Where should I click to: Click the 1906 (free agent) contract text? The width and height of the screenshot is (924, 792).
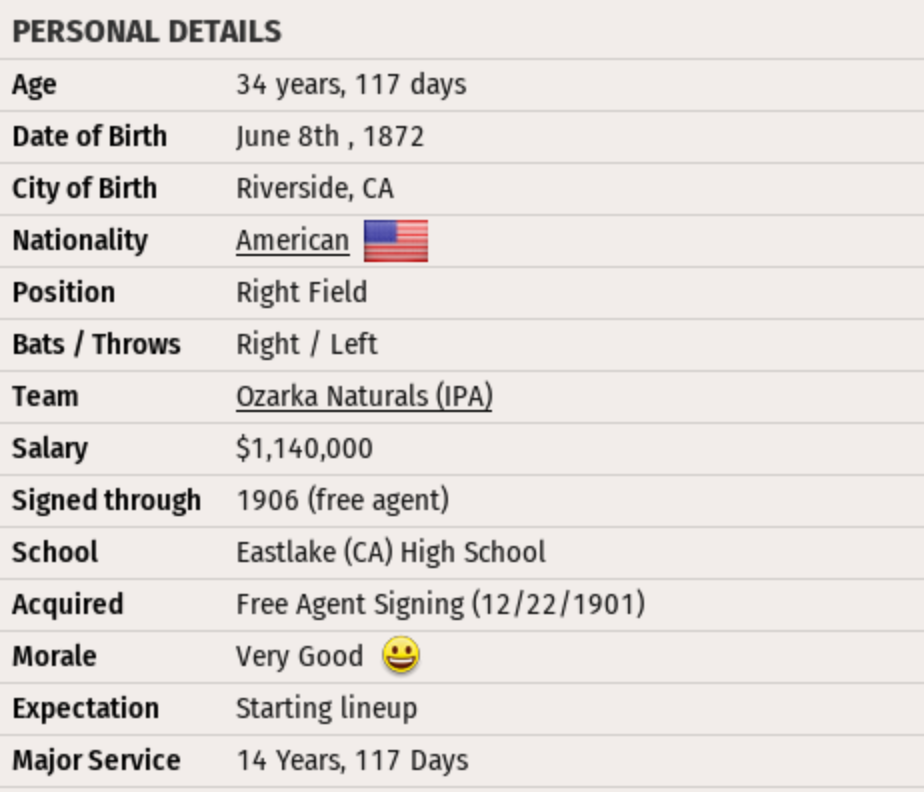point(342,501)
